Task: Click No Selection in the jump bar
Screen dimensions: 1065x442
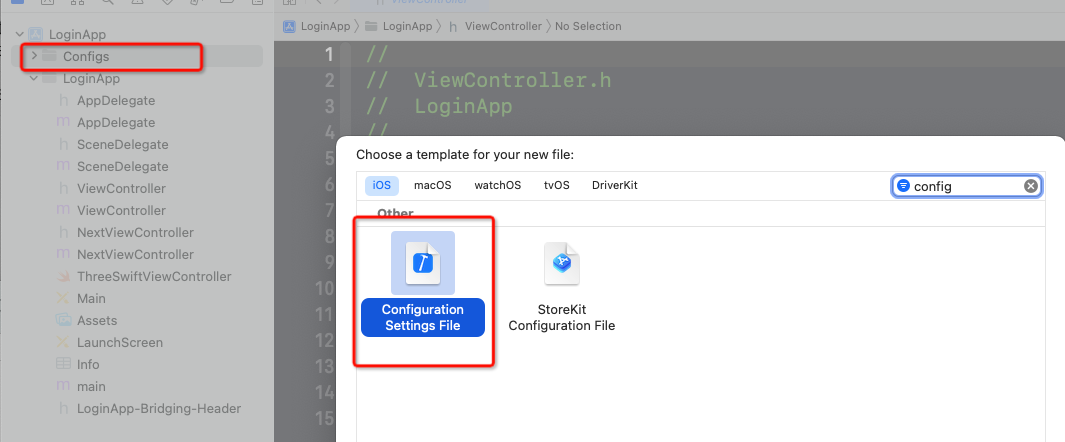Action: (588, 26)
